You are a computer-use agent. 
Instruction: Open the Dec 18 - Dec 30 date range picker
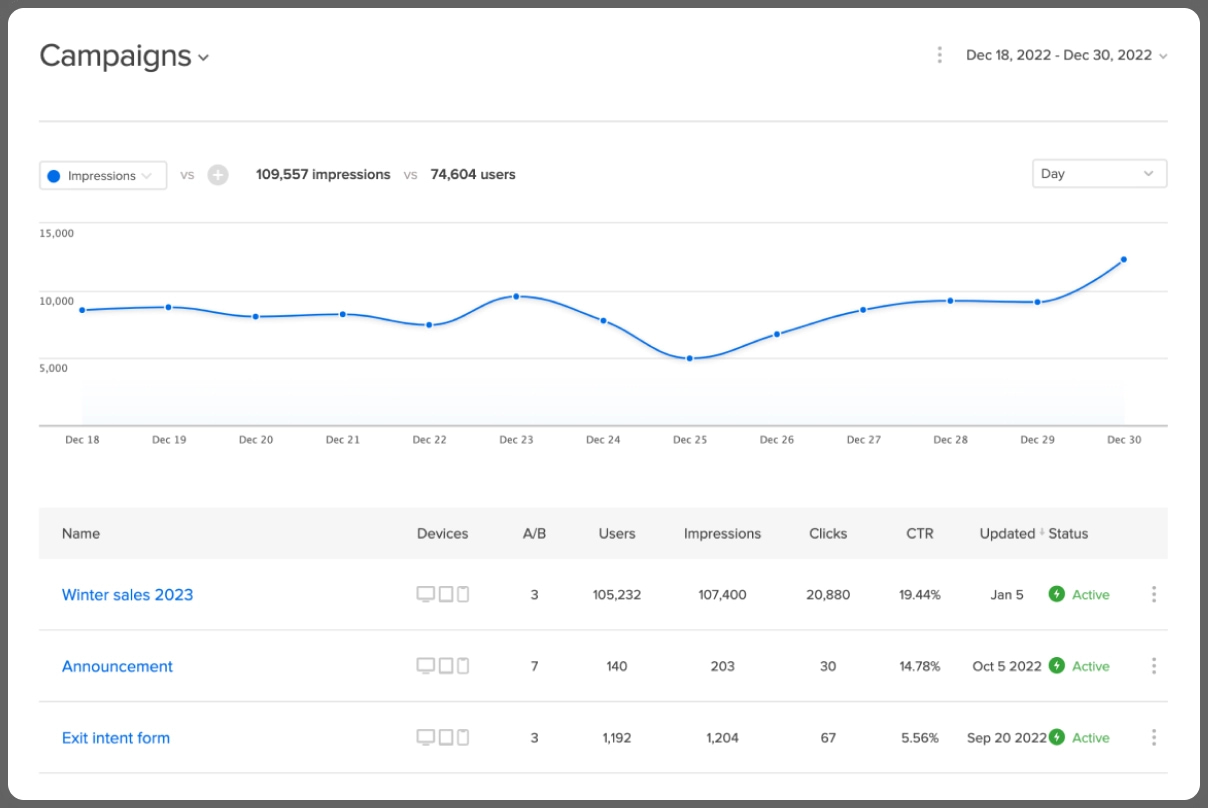[1067, 55]
